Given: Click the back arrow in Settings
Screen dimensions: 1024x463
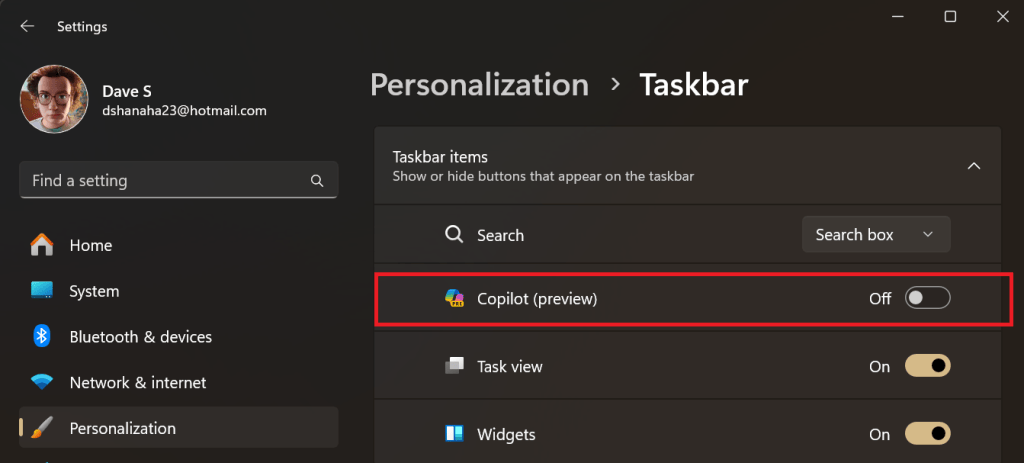Looking at the screenshot, I should tap(27, 27).
